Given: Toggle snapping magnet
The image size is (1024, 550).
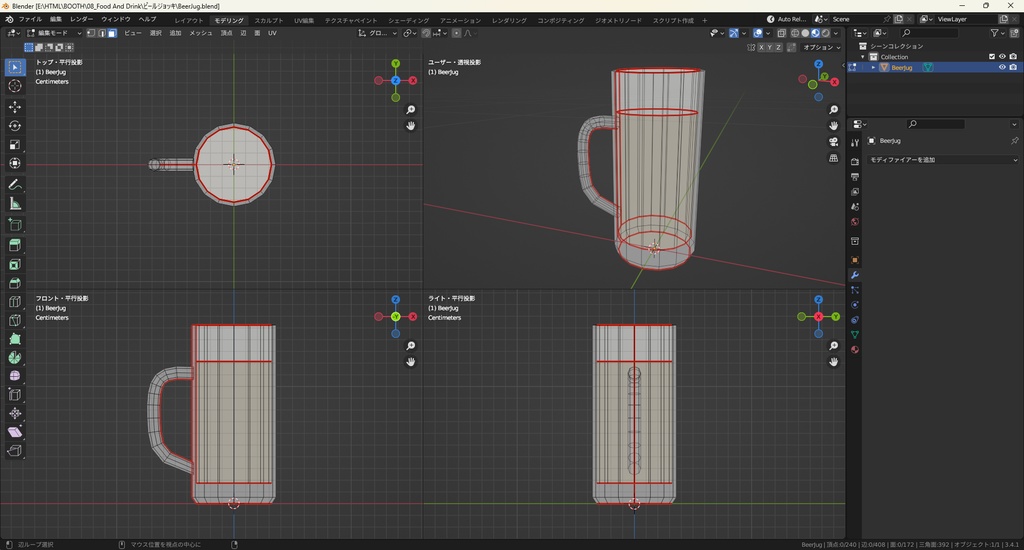Looking at the screenshot, I should [426, 33].
